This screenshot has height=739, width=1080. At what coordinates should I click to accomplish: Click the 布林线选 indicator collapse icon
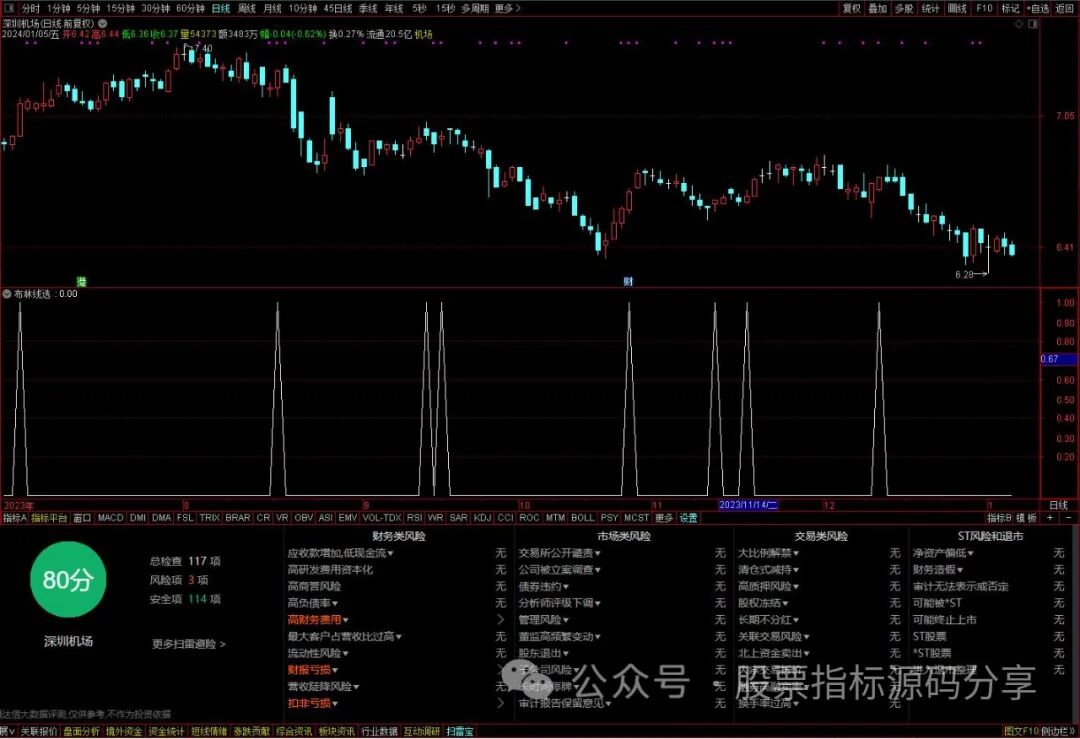point(7,294)
